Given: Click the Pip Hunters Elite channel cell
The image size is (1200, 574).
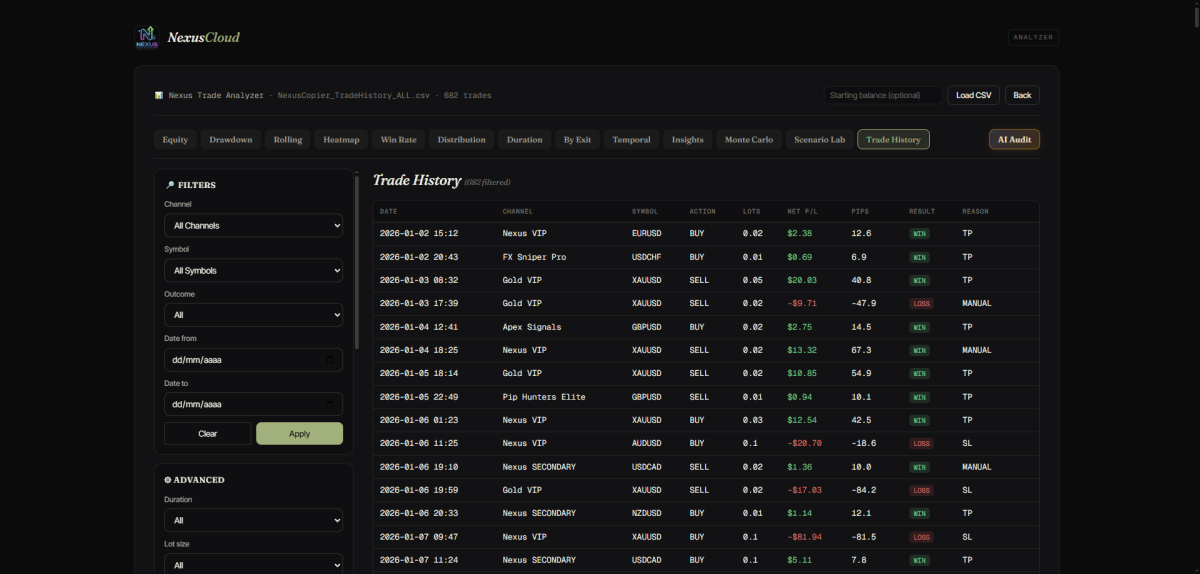Looking at the screenshot, I should (544, 397).
